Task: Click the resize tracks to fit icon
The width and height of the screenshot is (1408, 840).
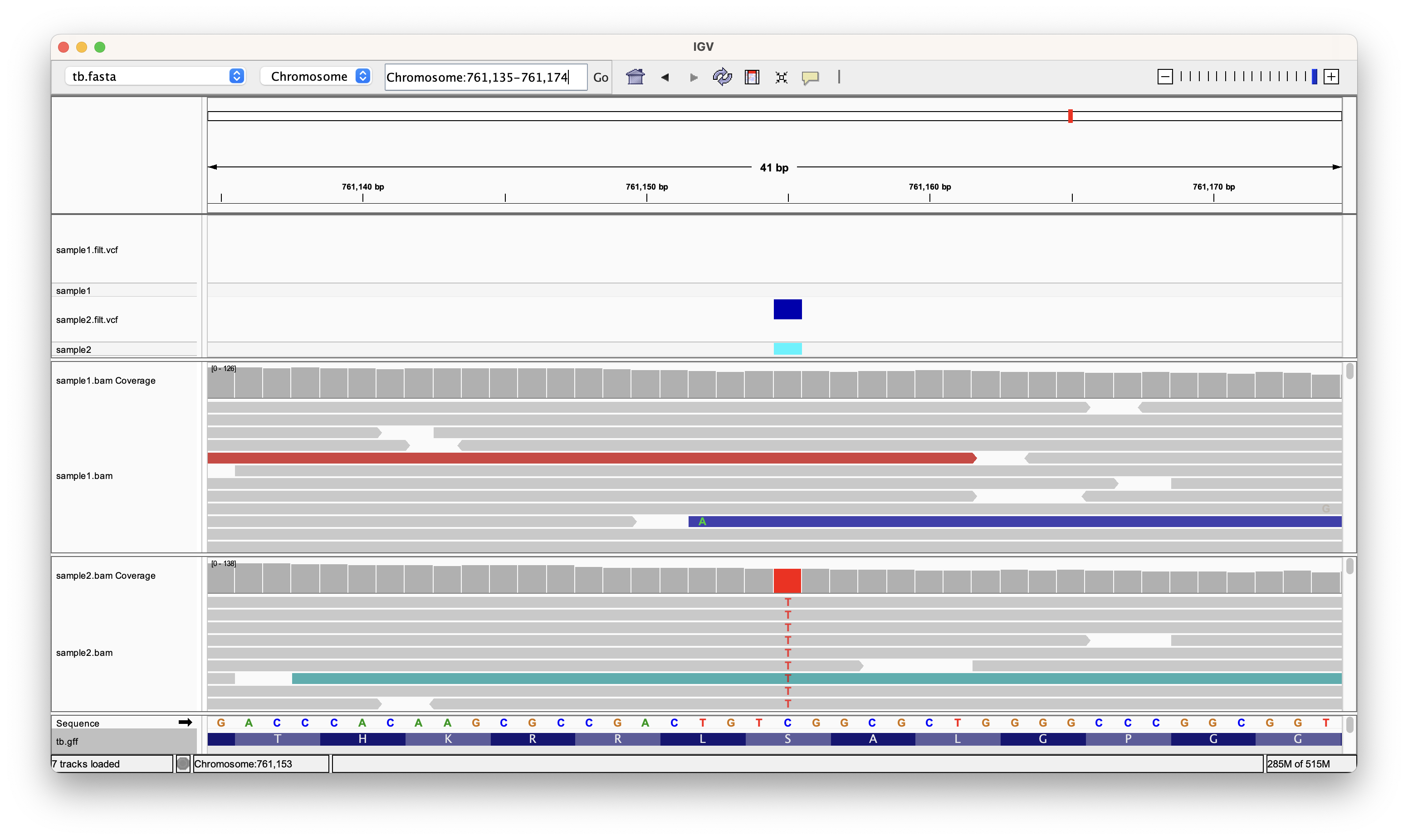Action: 781,77
